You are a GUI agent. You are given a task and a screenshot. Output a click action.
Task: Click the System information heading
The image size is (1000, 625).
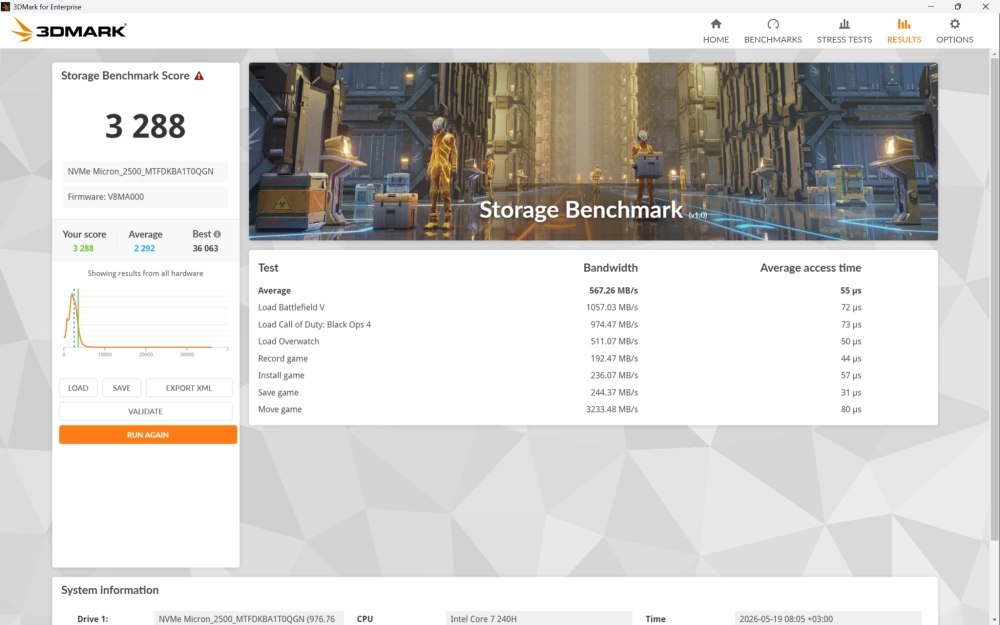[110, 590]
